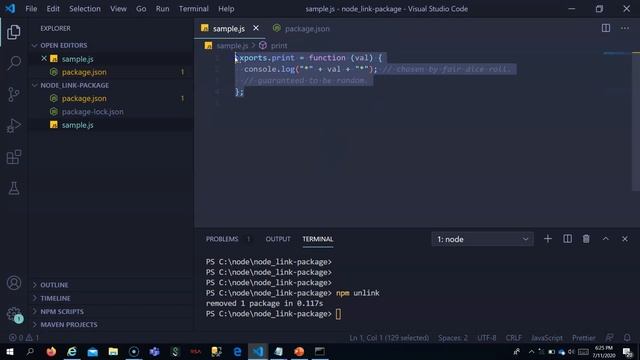
Task: Change indentation via Spaces: 2
Action: click(453, 338)
